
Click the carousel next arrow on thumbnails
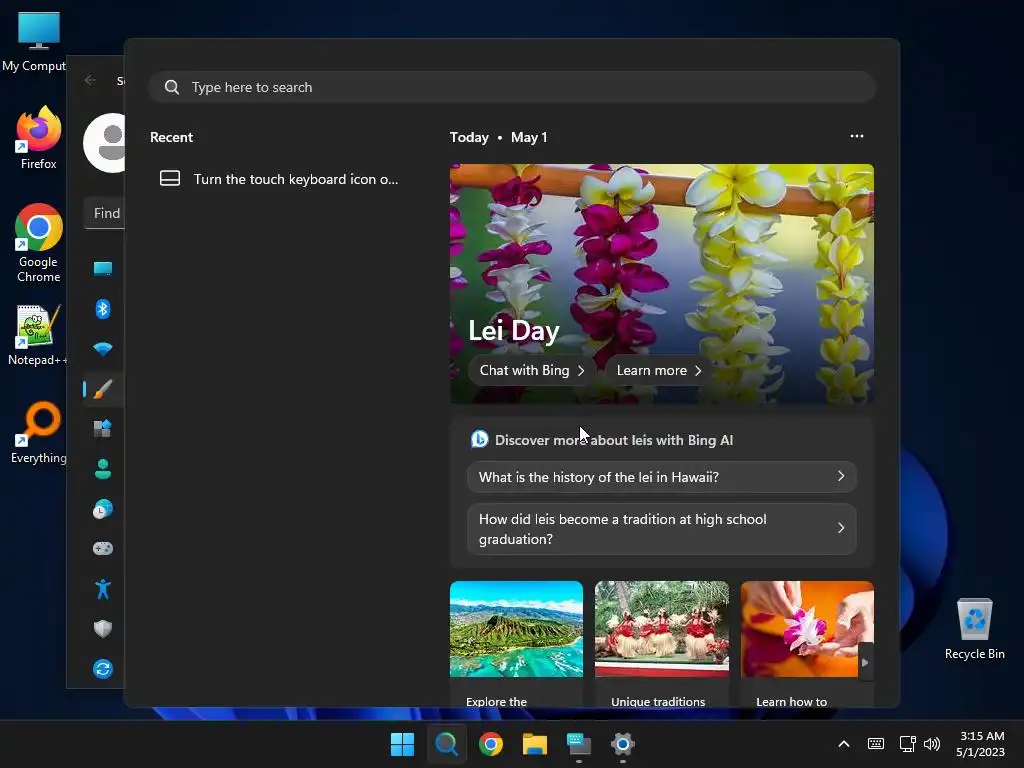(865, 662)
